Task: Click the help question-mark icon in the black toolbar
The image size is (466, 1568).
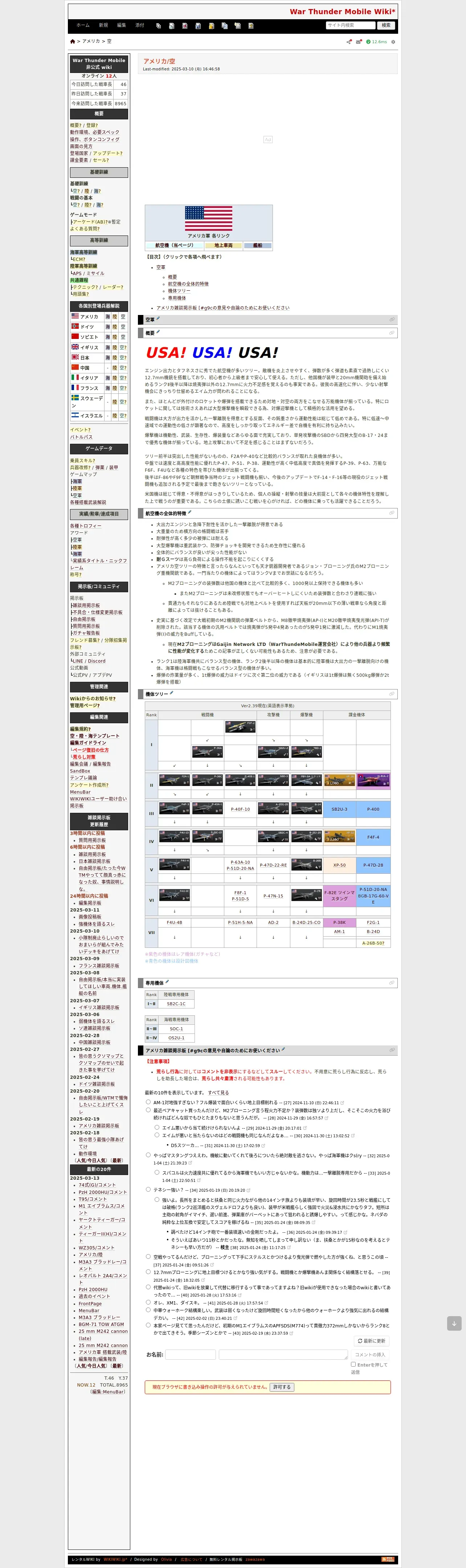Action: coord(250,25)
